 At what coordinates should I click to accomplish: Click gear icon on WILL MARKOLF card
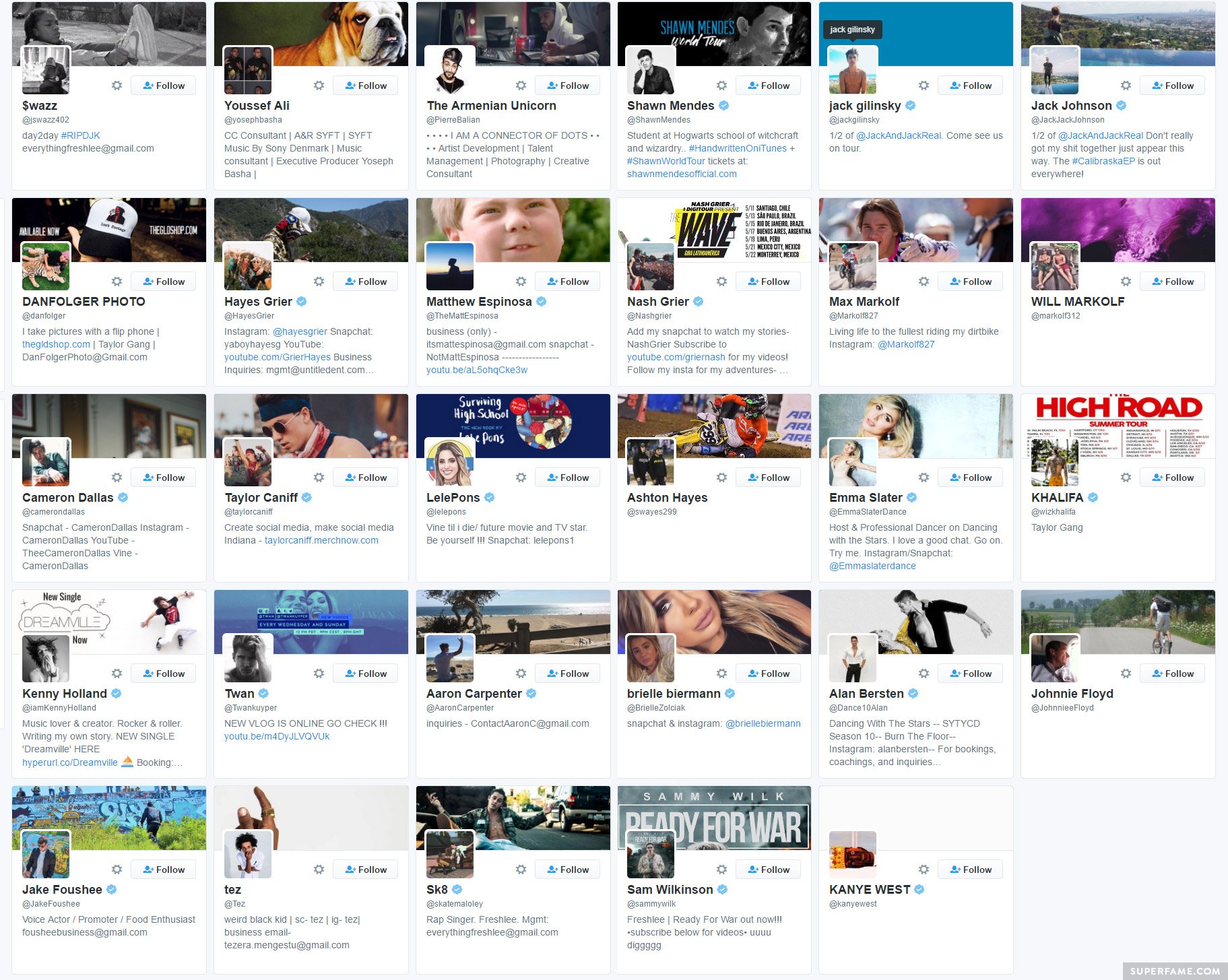[1126, 282]
